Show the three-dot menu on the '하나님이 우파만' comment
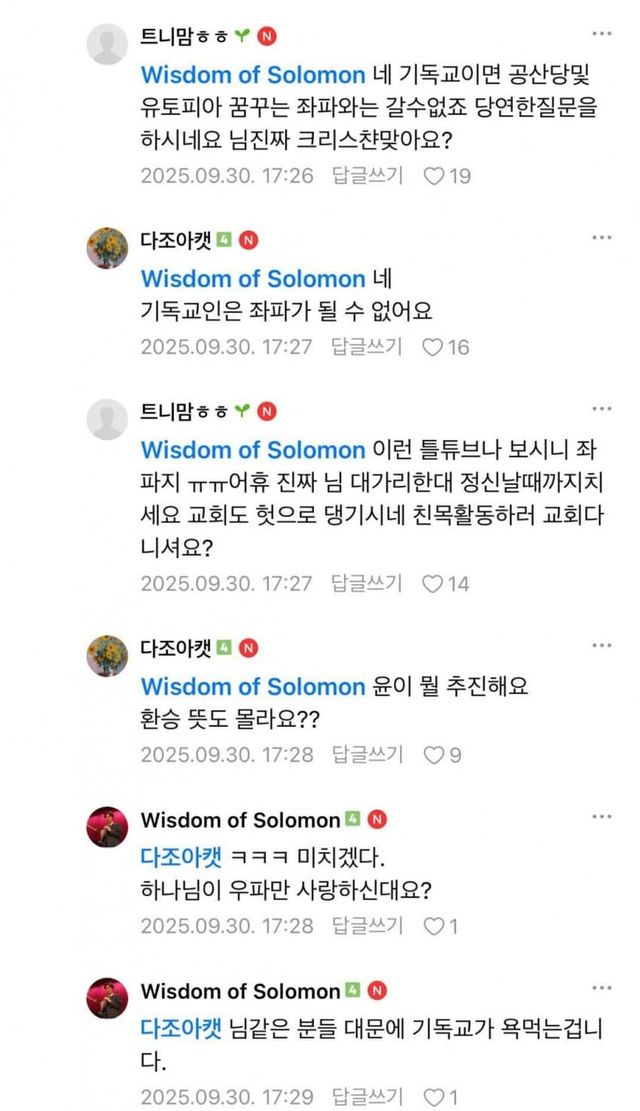The image size is (640, 1111). (601, 816)
